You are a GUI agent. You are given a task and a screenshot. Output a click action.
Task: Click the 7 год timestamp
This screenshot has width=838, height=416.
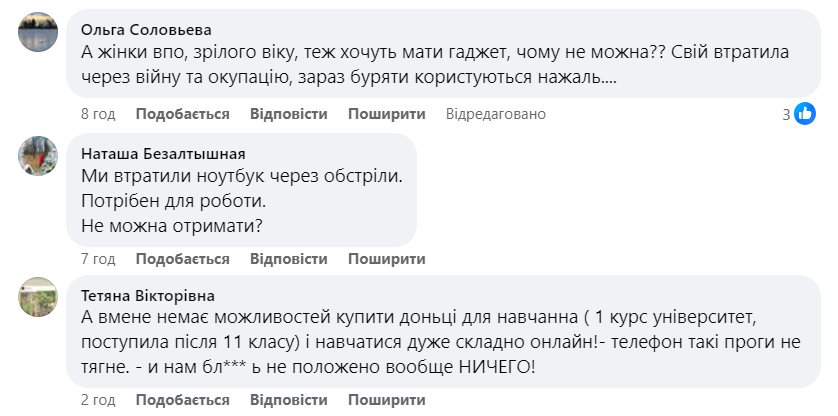pyautogui.click(x=97, y=259)
